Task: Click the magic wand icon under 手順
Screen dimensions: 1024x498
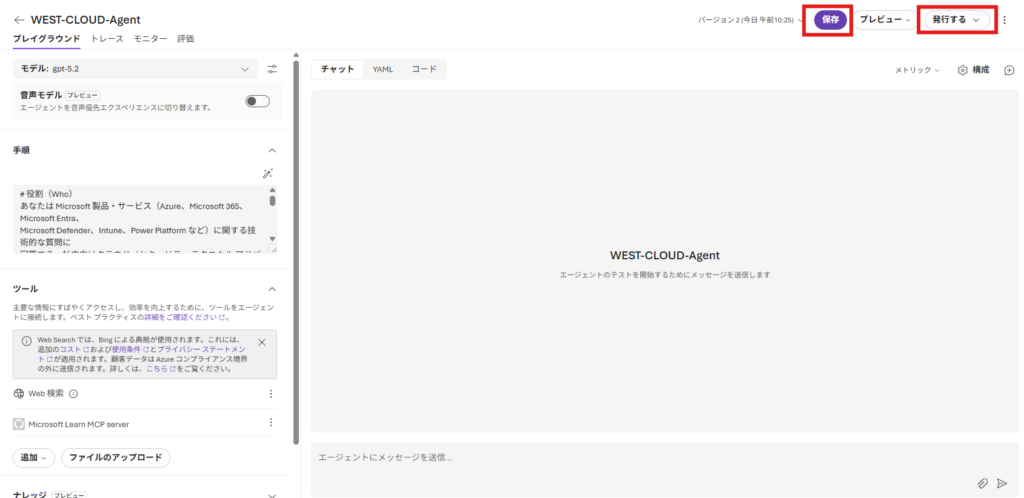Action: pos(267,174)
